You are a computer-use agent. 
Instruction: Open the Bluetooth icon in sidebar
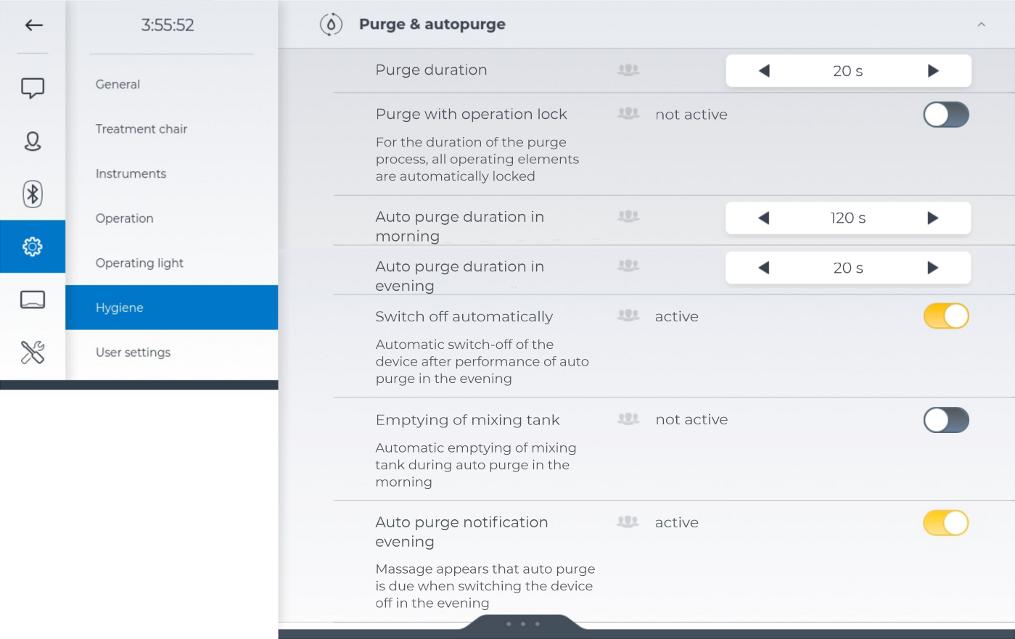click(x=33, y=194)
